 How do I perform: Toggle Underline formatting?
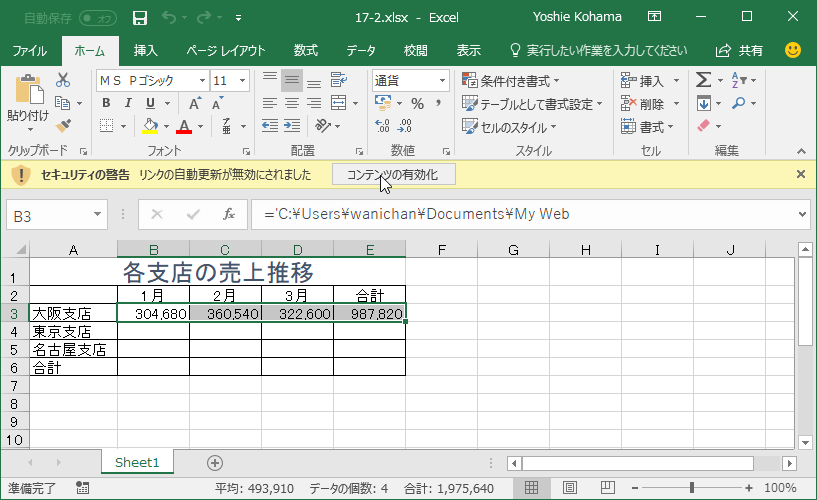coord(151,103)
